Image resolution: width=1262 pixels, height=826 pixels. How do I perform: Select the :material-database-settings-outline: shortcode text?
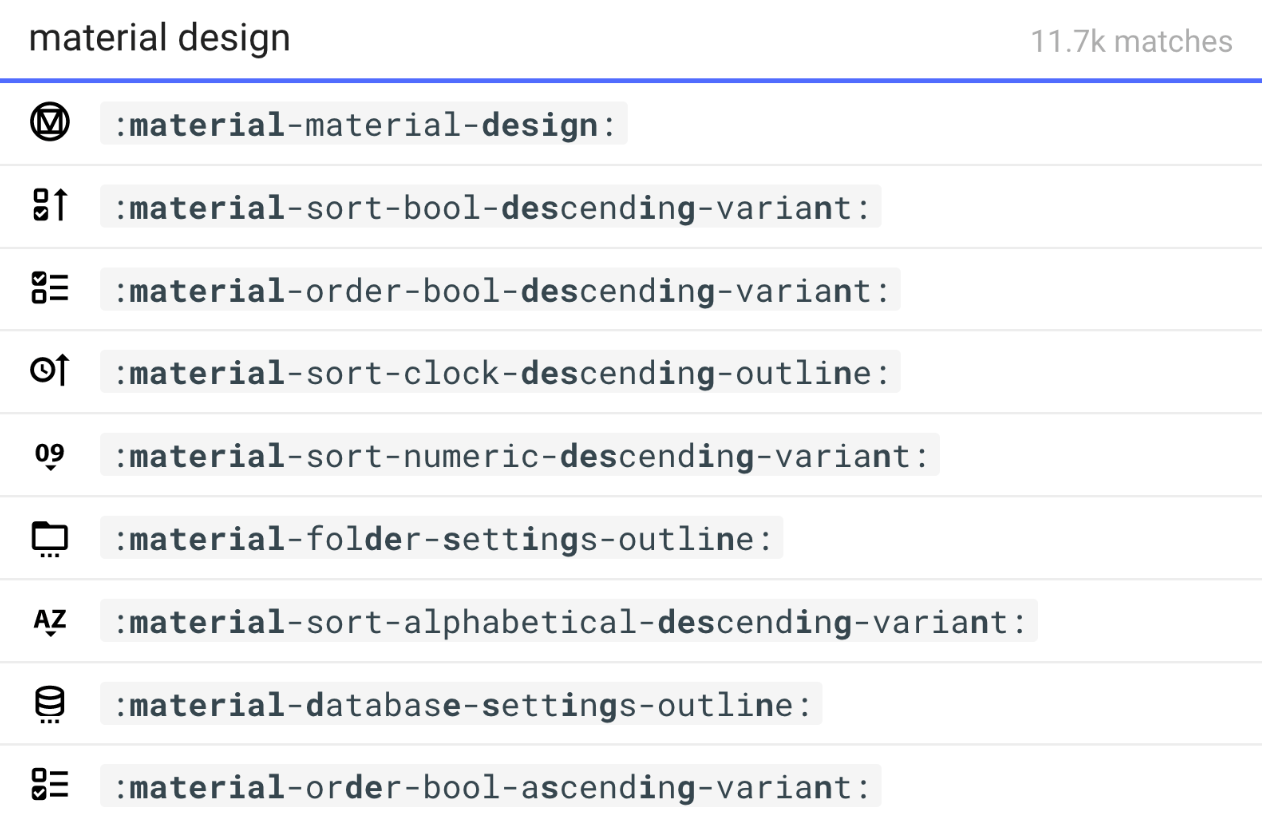(460, 705)
